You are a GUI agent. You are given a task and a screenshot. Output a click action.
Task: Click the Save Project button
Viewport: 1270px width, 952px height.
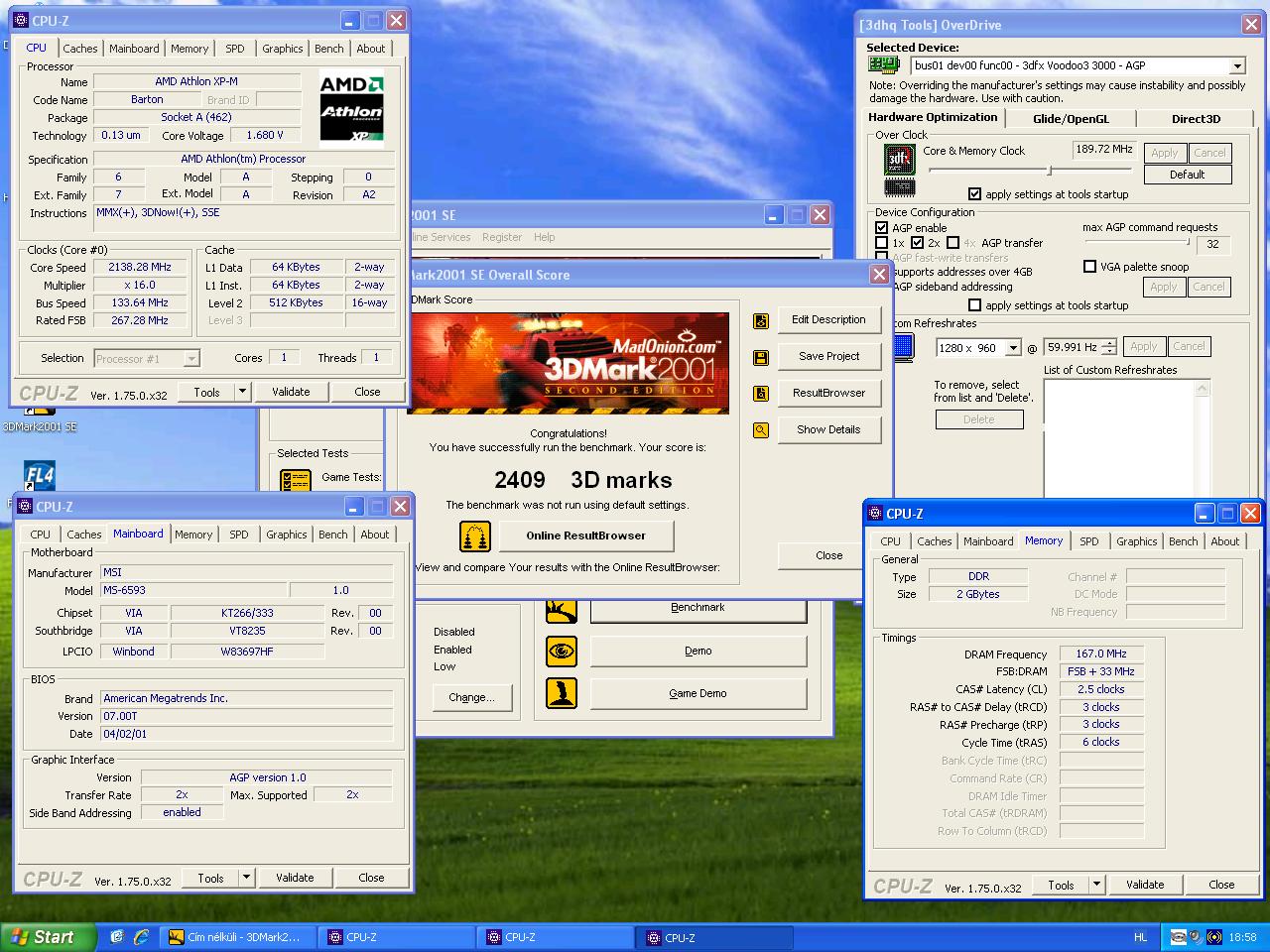coord(828,356)
